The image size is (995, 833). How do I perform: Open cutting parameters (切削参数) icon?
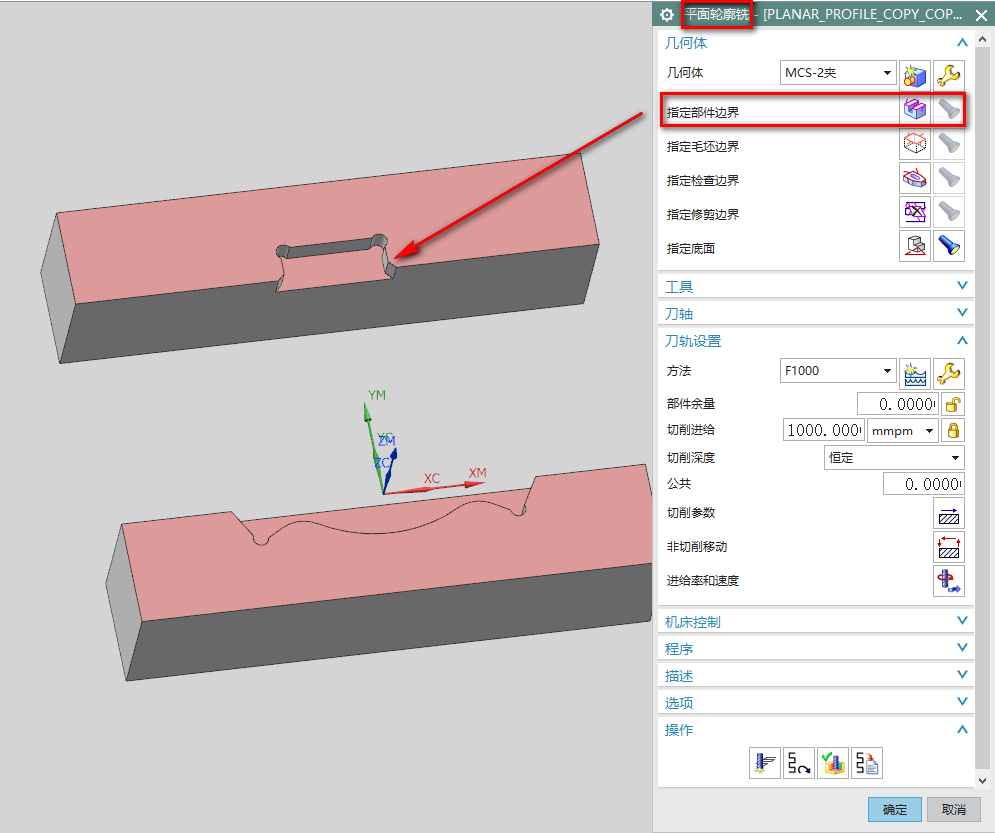pyautogui.click(x=948, y=513)
